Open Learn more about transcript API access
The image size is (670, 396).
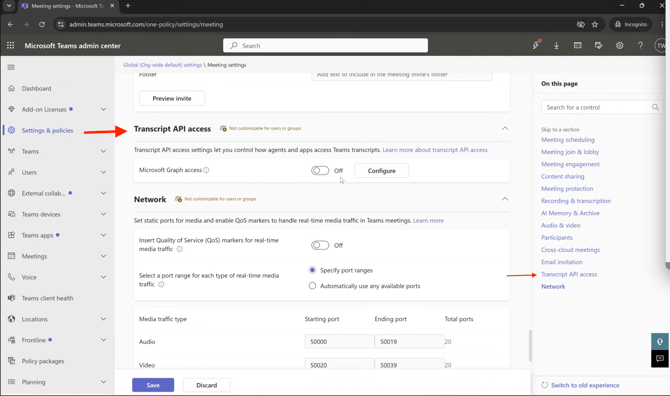point(435,150)
